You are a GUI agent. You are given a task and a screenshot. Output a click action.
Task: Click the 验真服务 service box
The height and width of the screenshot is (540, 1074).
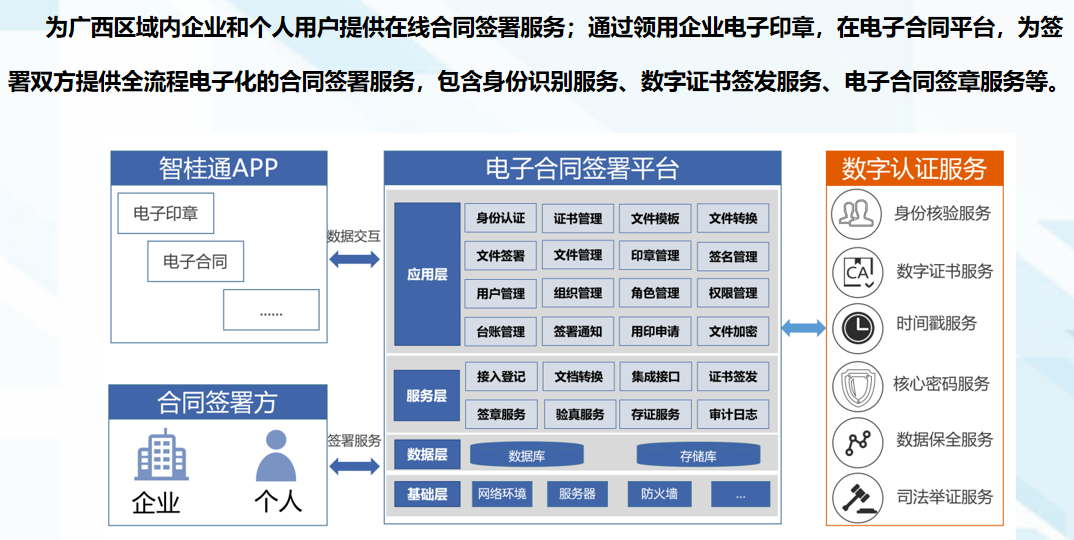[x=578, y=414]
